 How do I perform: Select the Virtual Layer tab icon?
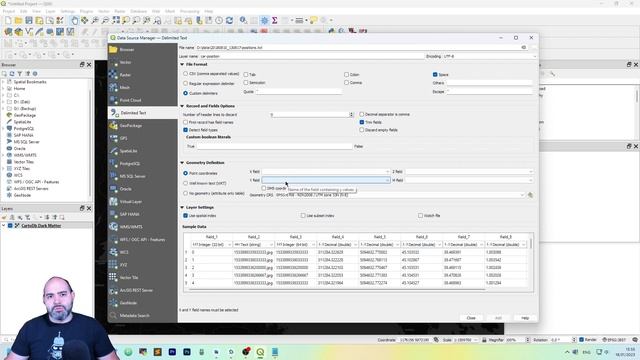point(113,202)
